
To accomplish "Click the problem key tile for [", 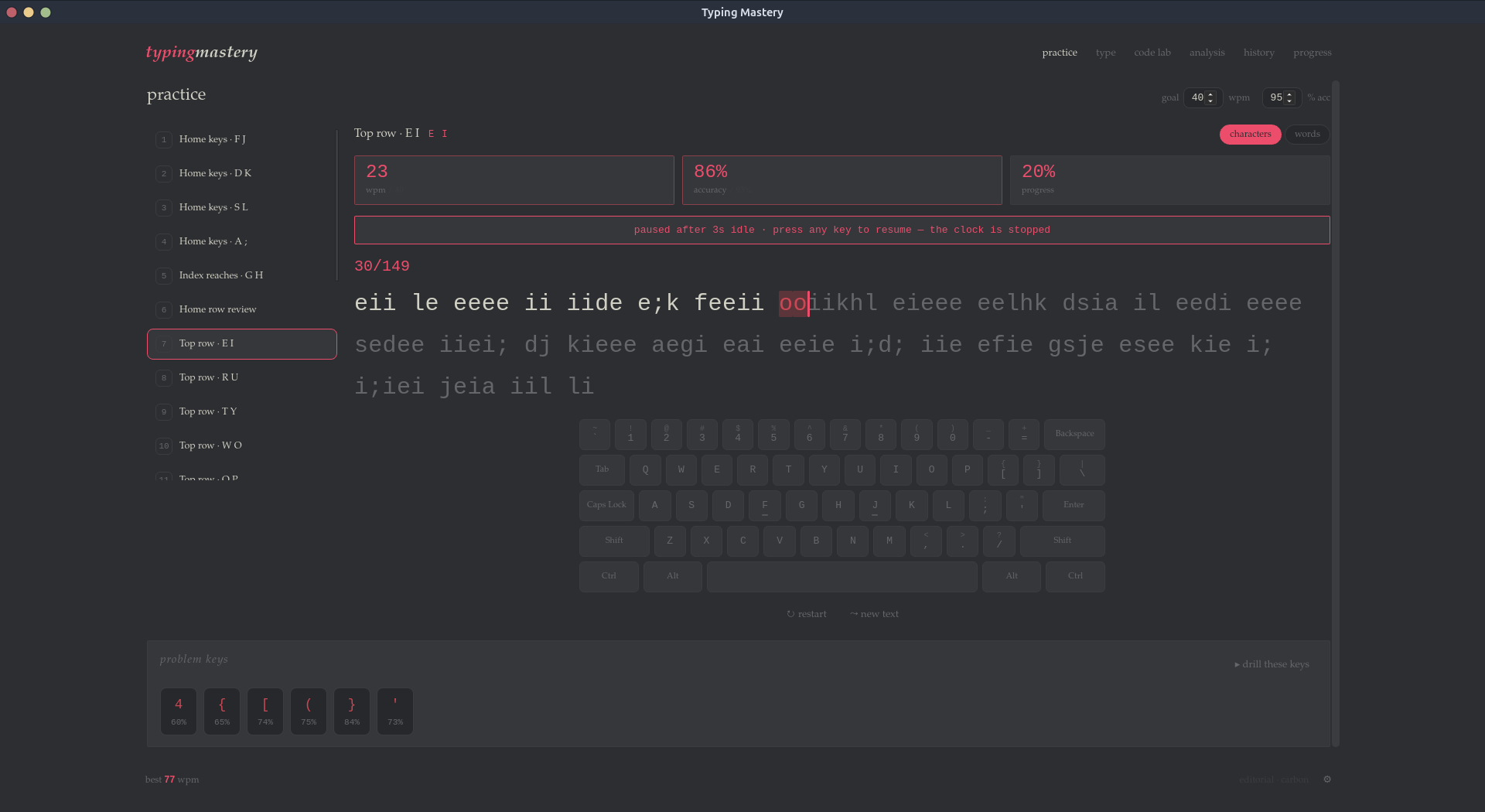I will point(265,711).
